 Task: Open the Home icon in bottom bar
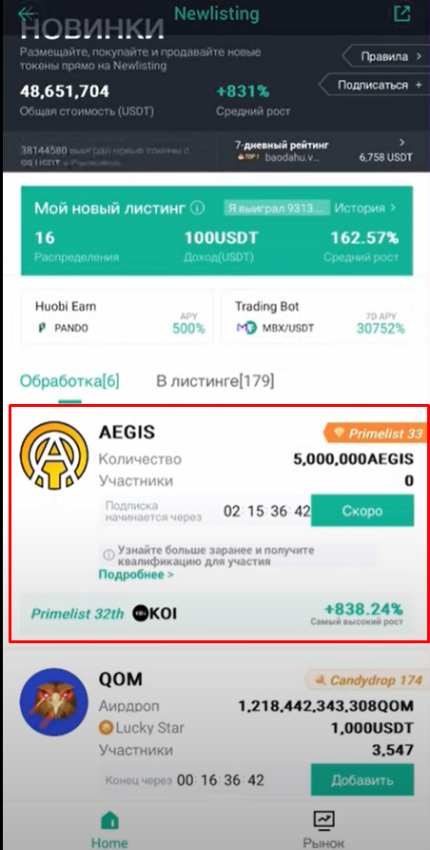click(110, 820)
